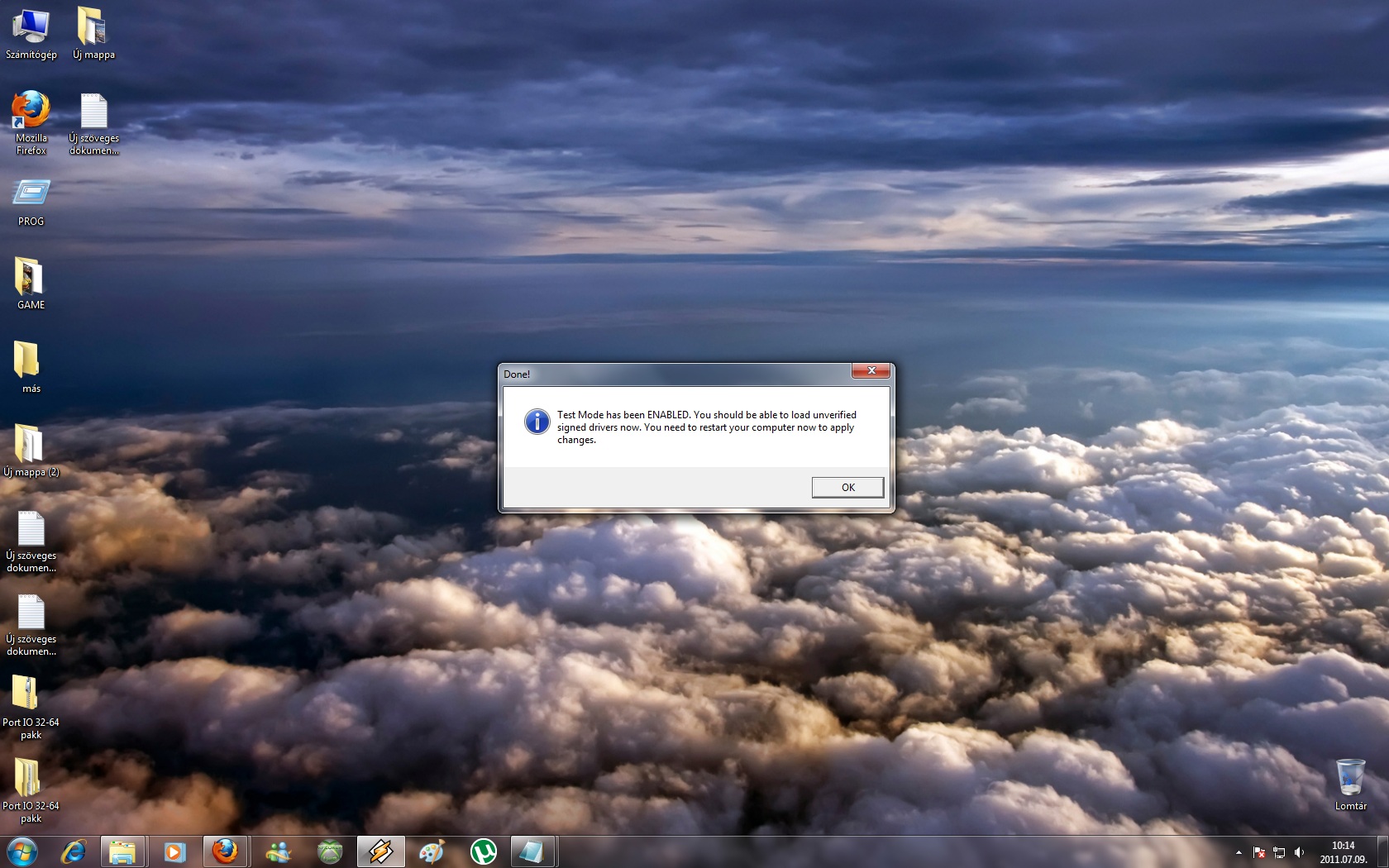Close the Done! dialog window
This screenshot has height=868, width=1389.
pos(871,371)
